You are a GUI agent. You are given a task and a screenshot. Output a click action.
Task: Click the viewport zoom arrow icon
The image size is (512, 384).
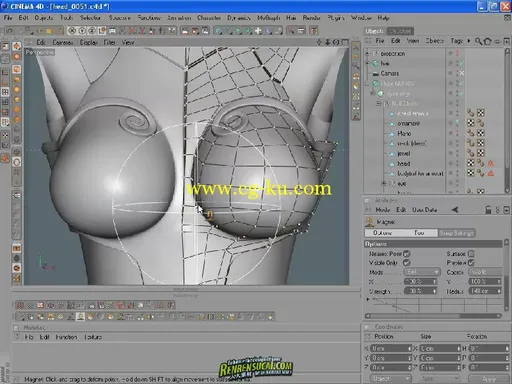(328, 42)
